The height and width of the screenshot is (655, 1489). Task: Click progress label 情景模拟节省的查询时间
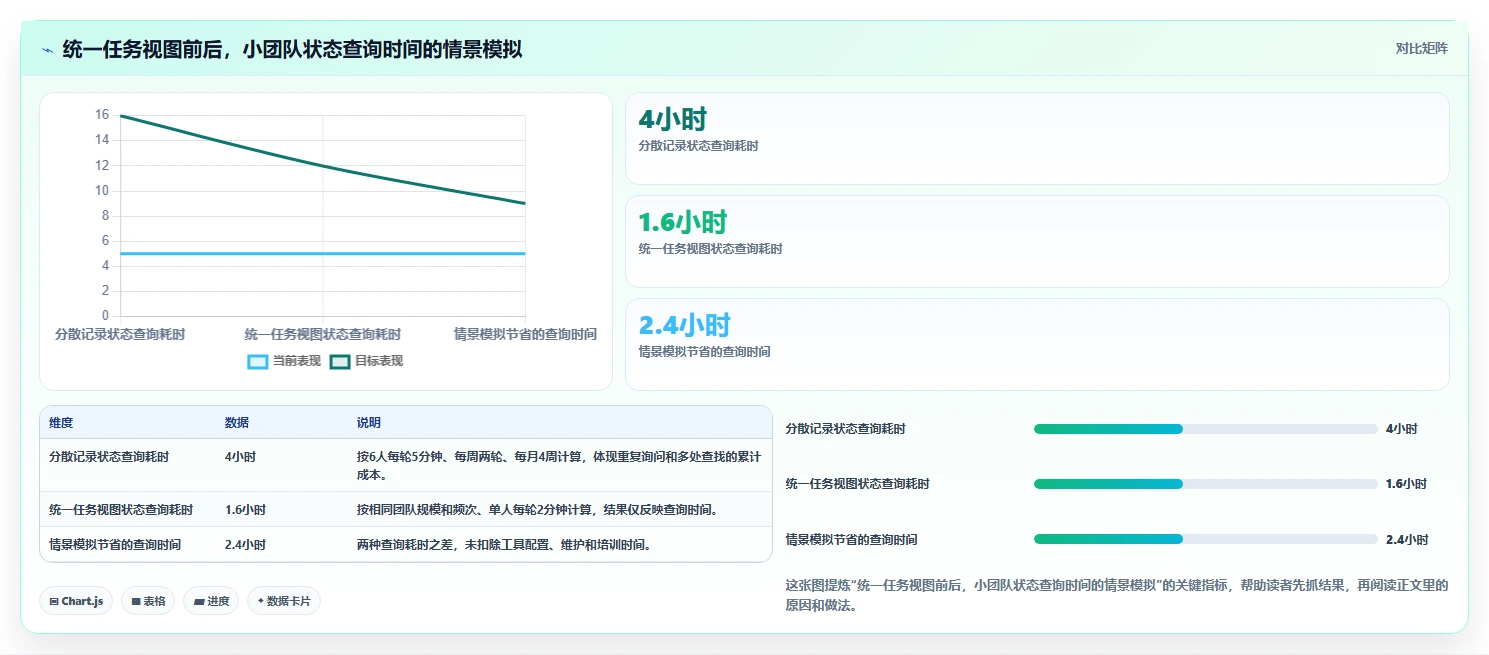[852, 540]
